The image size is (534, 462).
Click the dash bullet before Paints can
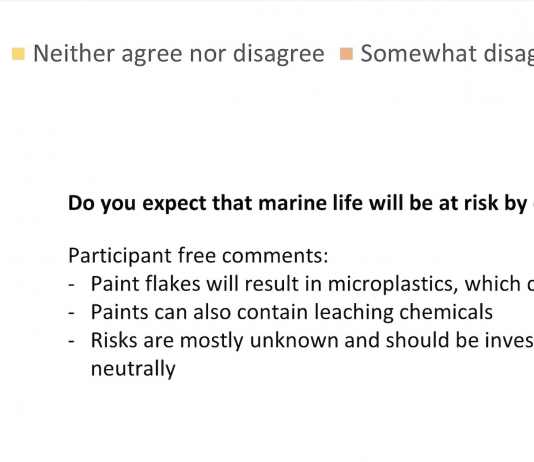click(x=71, y=313)
